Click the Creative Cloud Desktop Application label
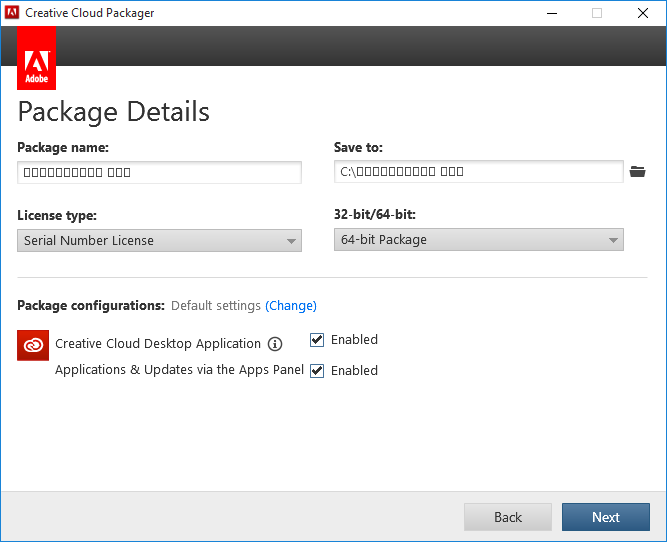Viewport: 667px width, 542px height. [x=158, y=344]
